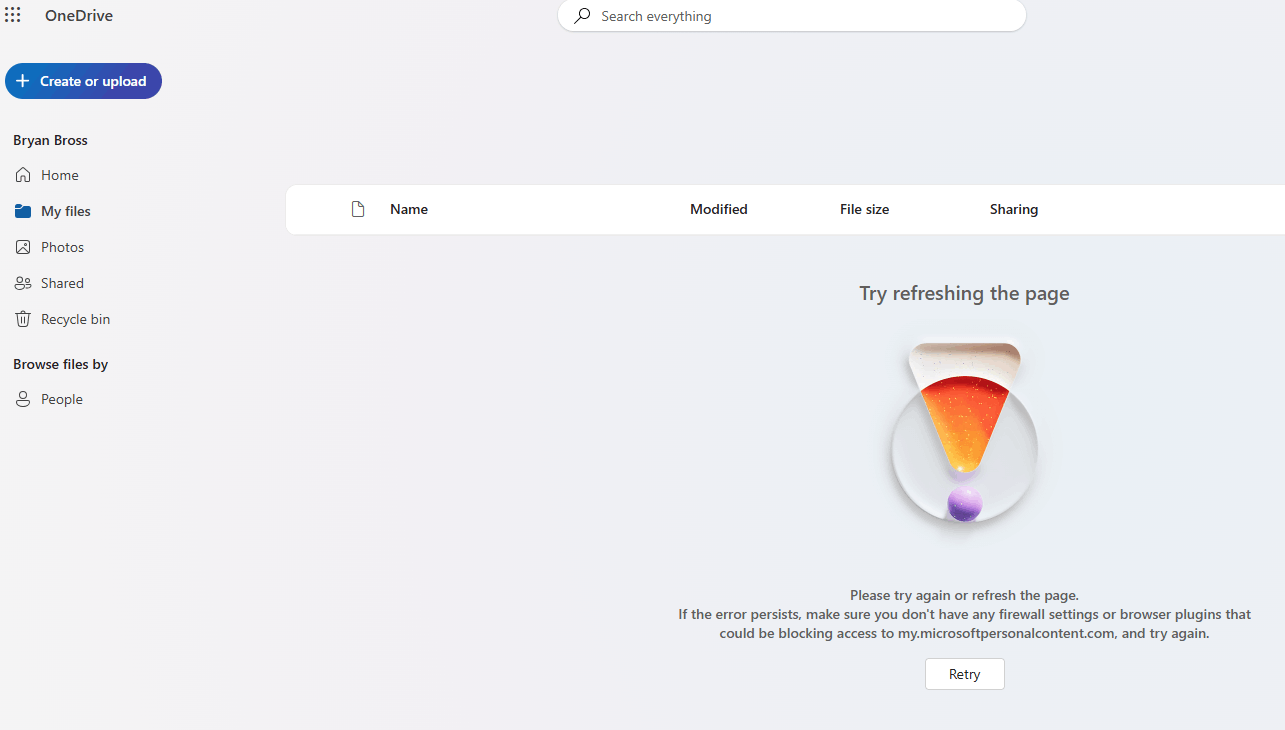
Task: Click the Recycle bin trash icon
Action: (23, 319)
